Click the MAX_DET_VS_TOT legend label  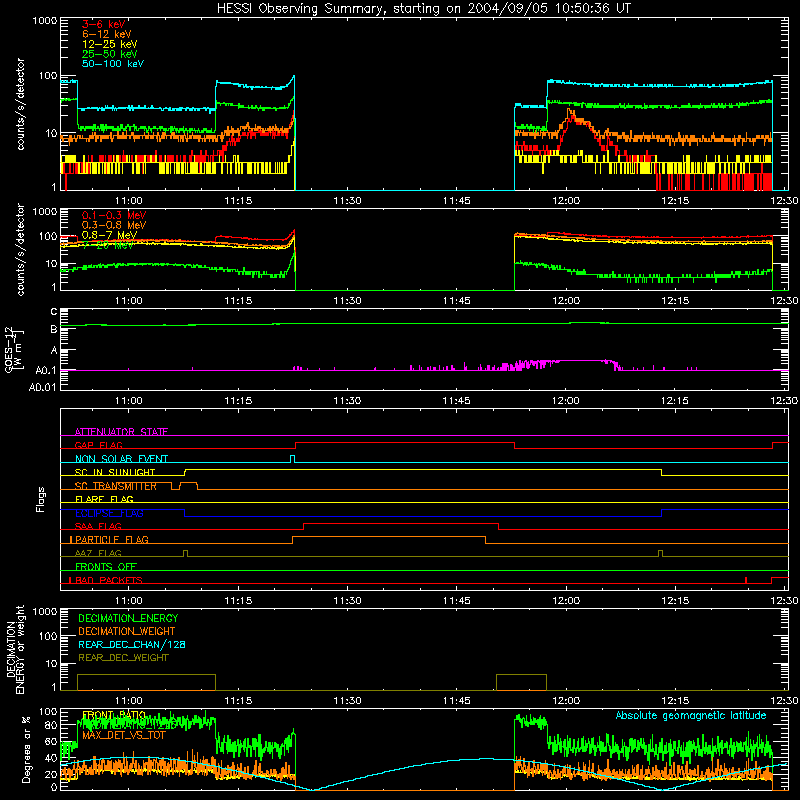[124, 736]
